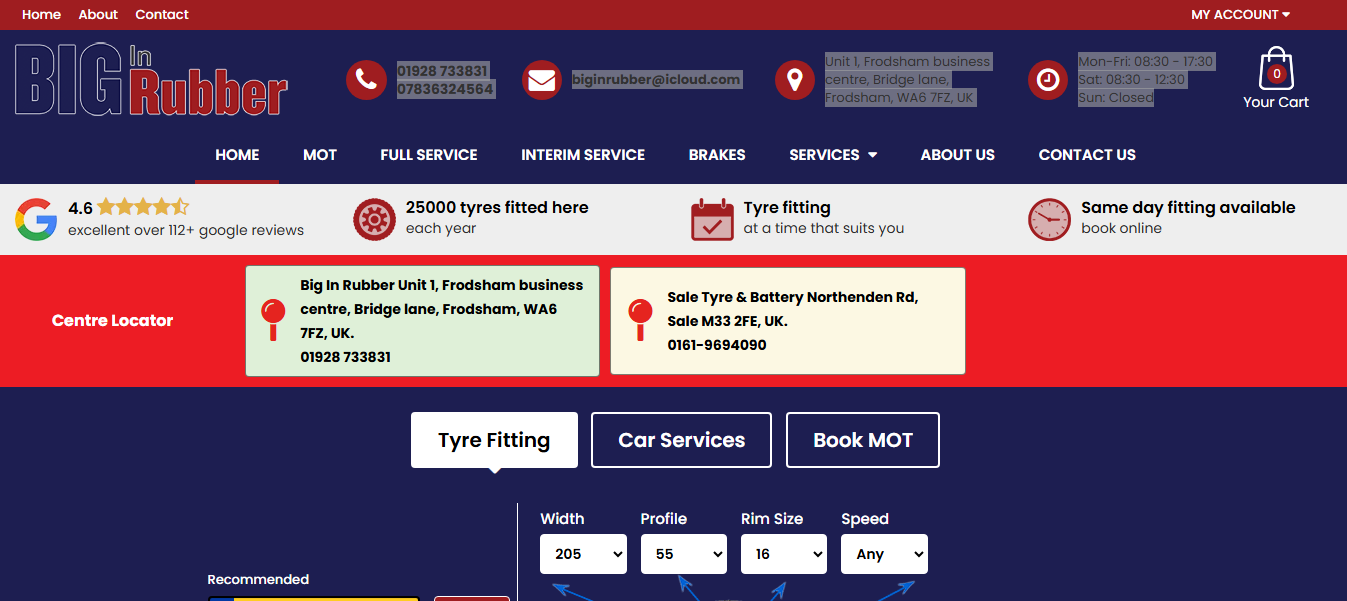Viewport: 1347px width, 601px height.
Task: Click the Contact link in top bar
Action: point(162,14)
